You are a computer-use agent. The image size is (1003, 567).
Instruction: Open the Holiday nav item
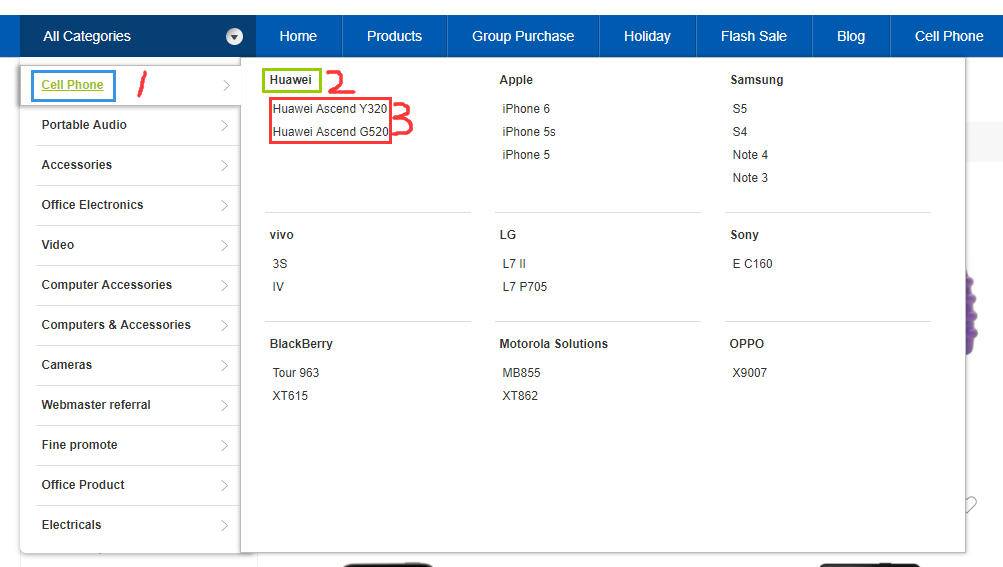pyautogui.click(x=647, y=36)
